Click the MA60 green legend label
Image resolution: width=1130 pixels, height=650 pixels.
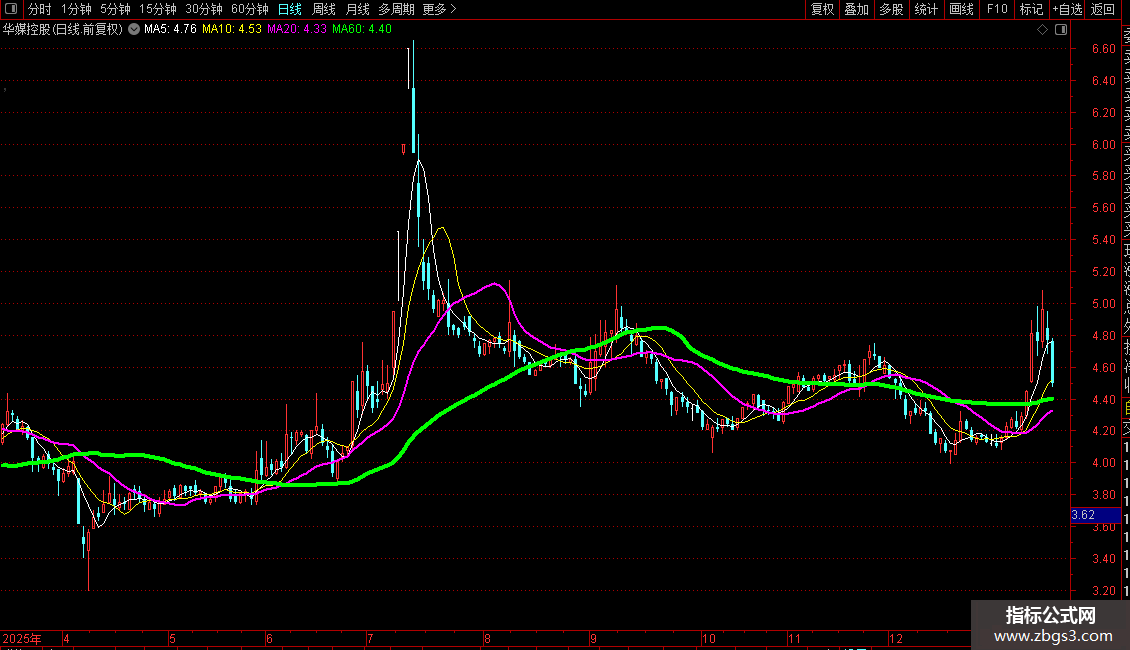(362, 30)
